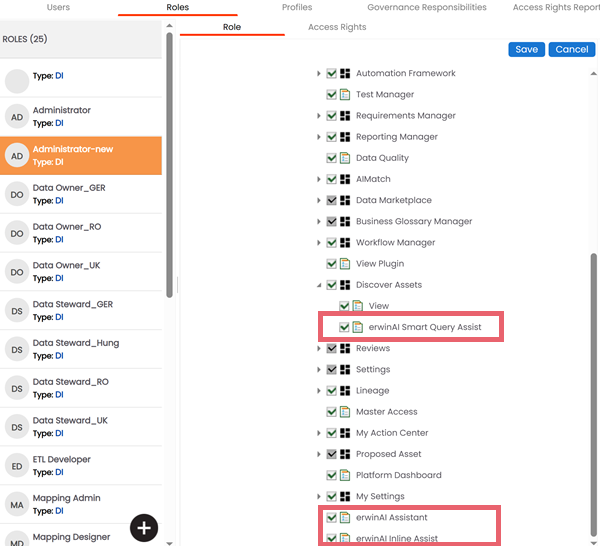This screenshot has height=546, width=600.
Task: Click the Cancel button
Action: coord(571,49)
